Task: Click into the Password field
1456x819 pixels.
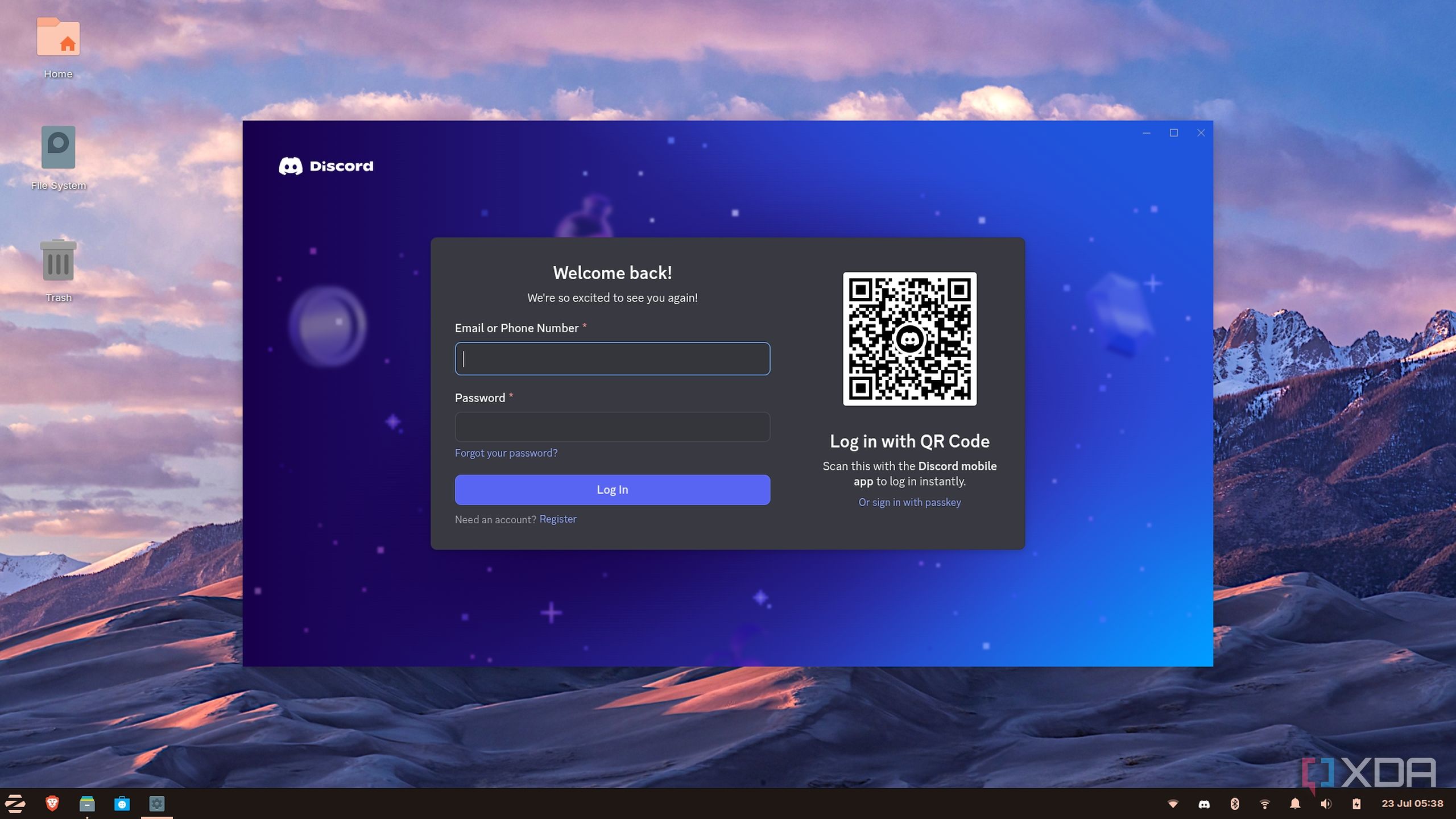Action: (613, 427)
